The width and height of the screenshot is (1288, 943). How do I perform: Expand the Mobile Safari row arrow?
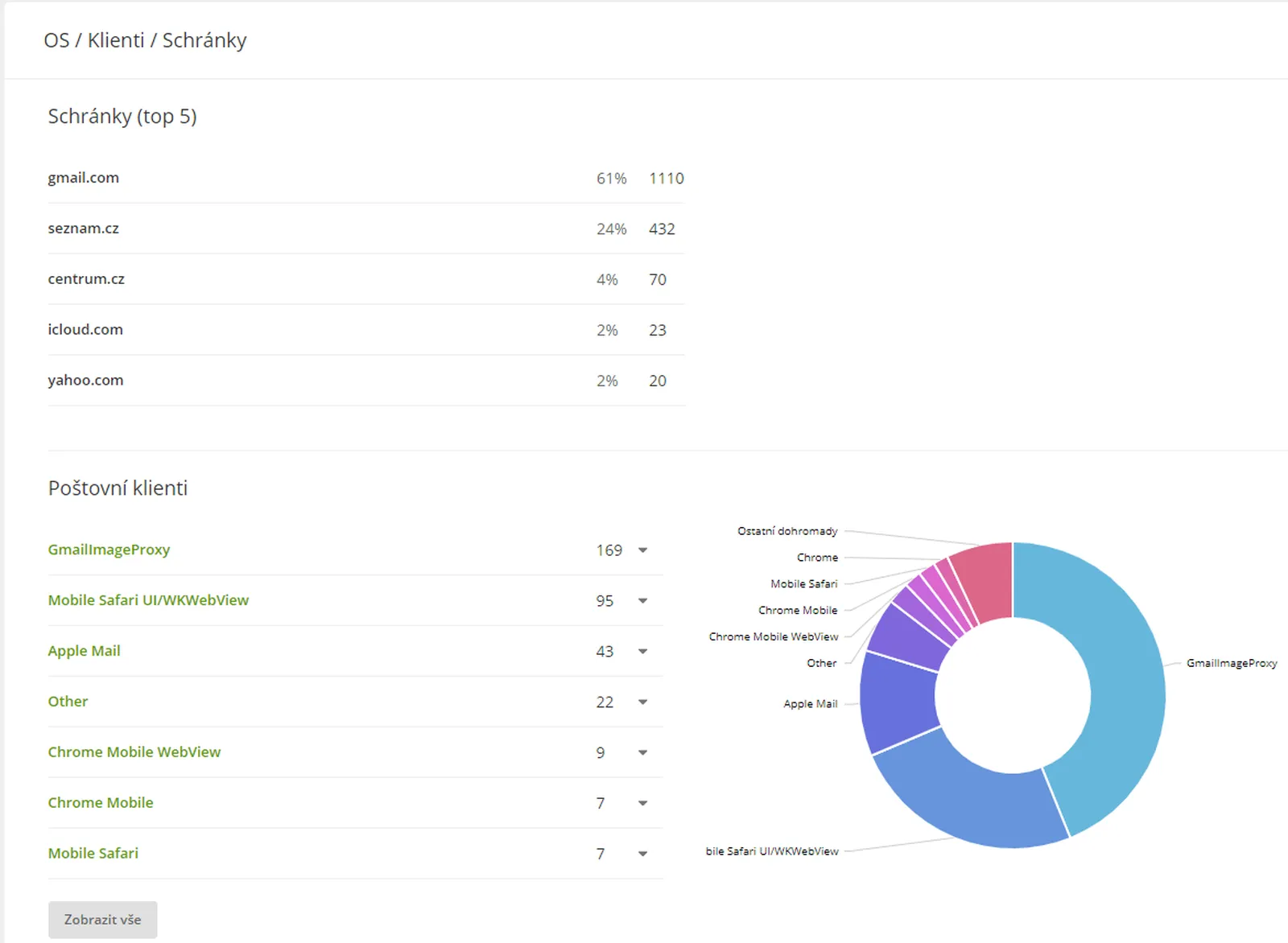(642, 854)
